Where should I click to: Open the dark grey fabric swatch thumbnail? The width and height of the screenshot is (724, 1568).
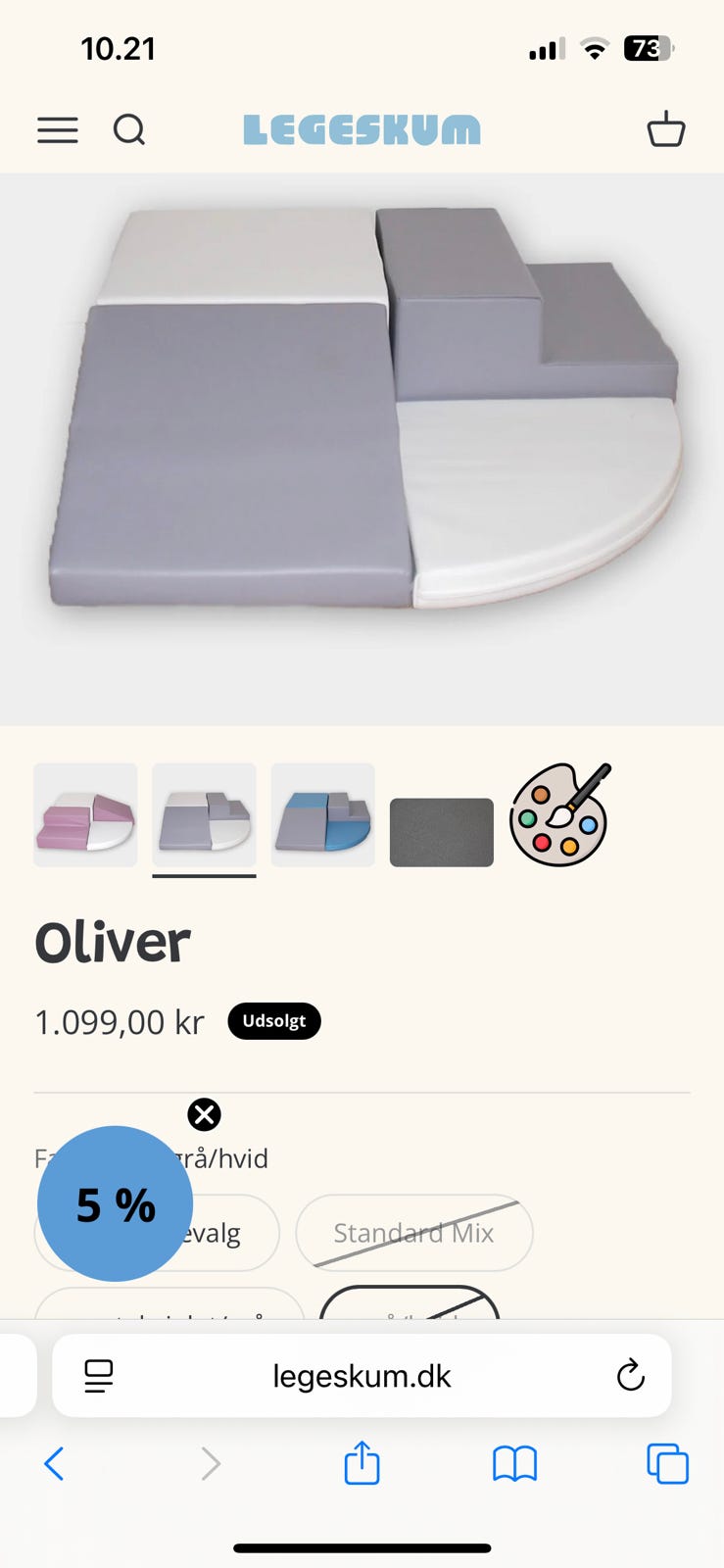[442, 832]
